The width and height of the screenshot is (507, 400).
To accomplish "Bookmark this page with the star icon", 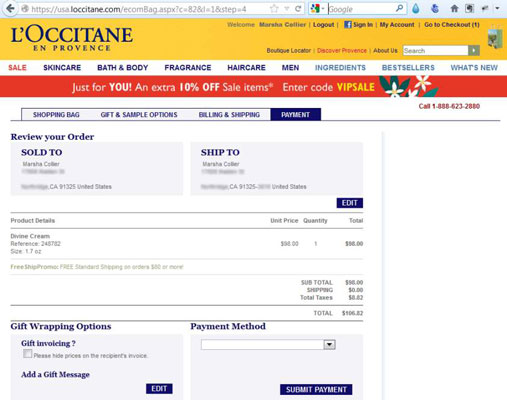I will (274, 9).
